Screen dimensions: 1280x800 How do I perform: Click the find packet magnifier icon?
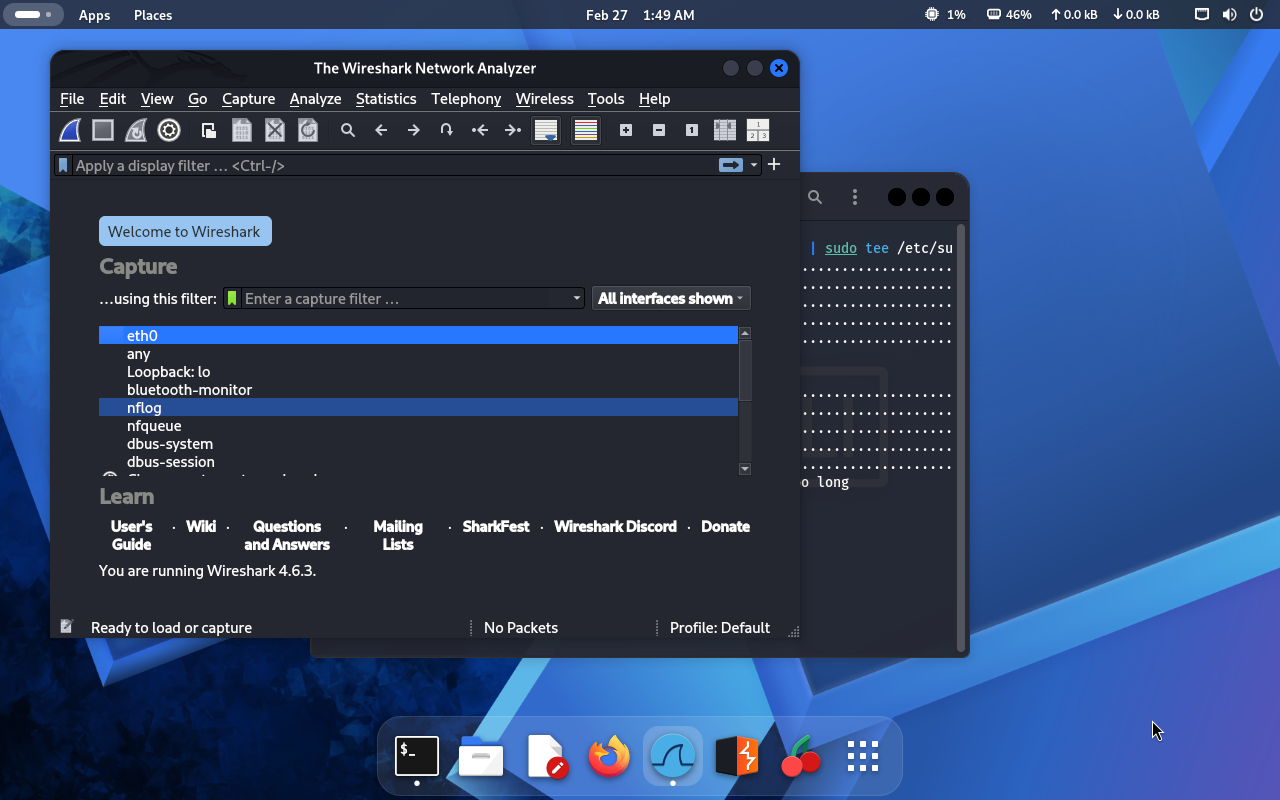click(348, 130)
